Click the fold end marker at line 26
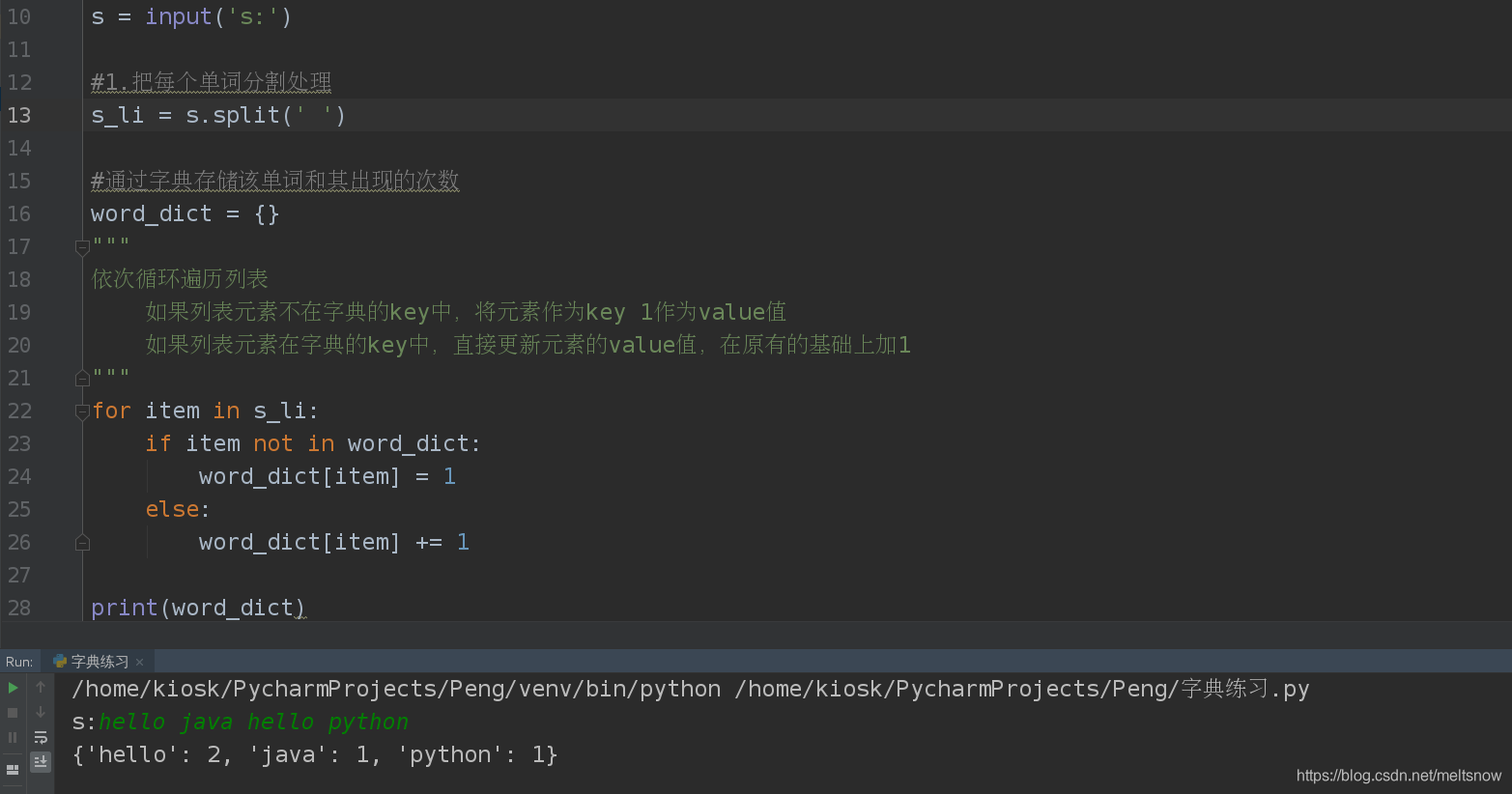 point(82,543)
